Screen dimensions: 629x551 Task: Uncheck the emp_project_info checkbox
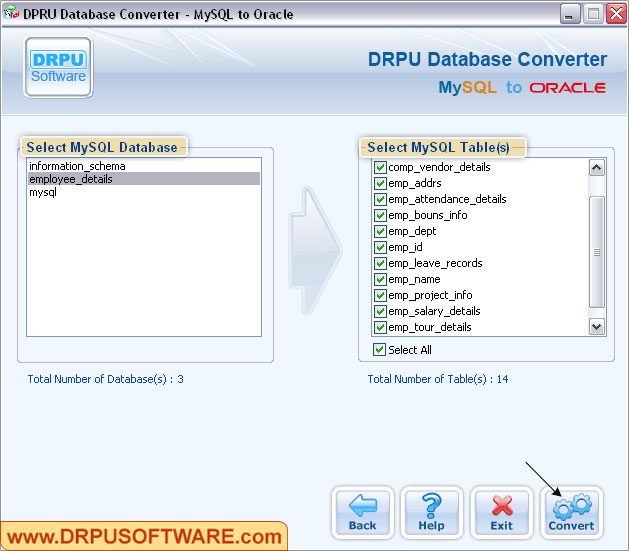click(x=380, y=295)
